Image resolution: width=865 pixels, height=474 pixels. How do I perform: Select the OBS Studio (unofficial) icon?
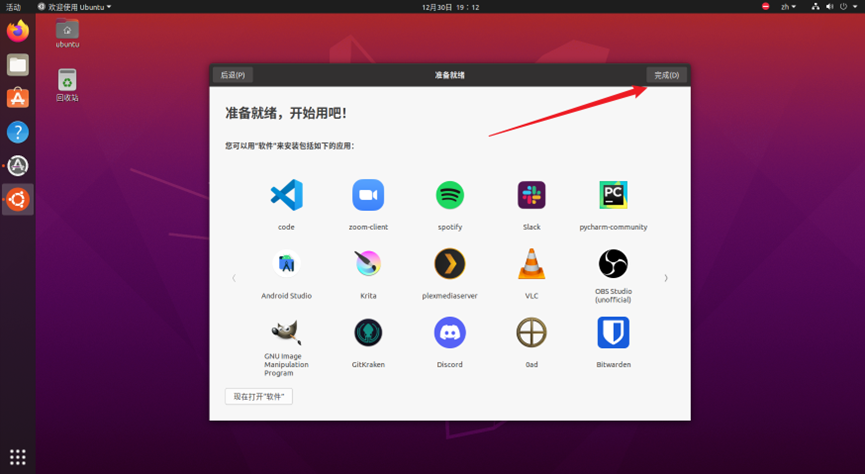click(613, 264)
